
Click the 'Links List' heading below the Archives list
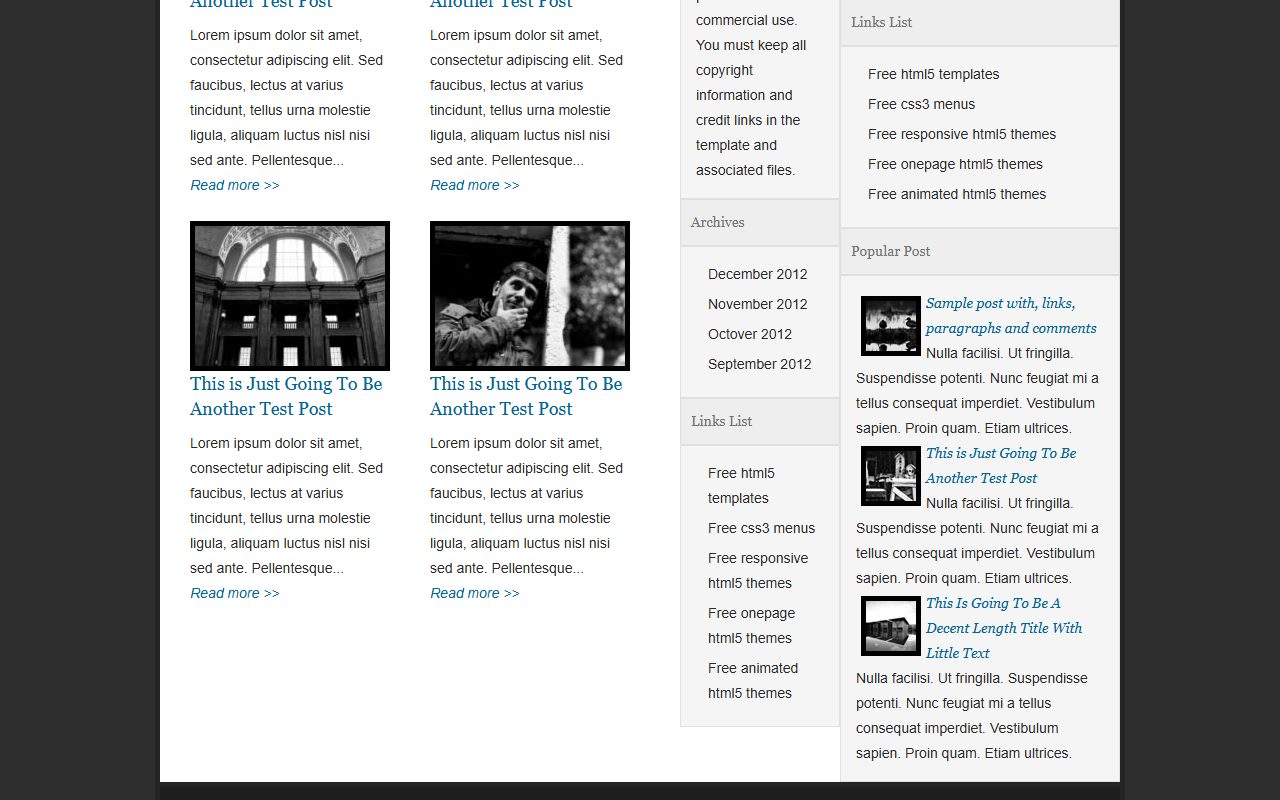(x=722, y=421)
